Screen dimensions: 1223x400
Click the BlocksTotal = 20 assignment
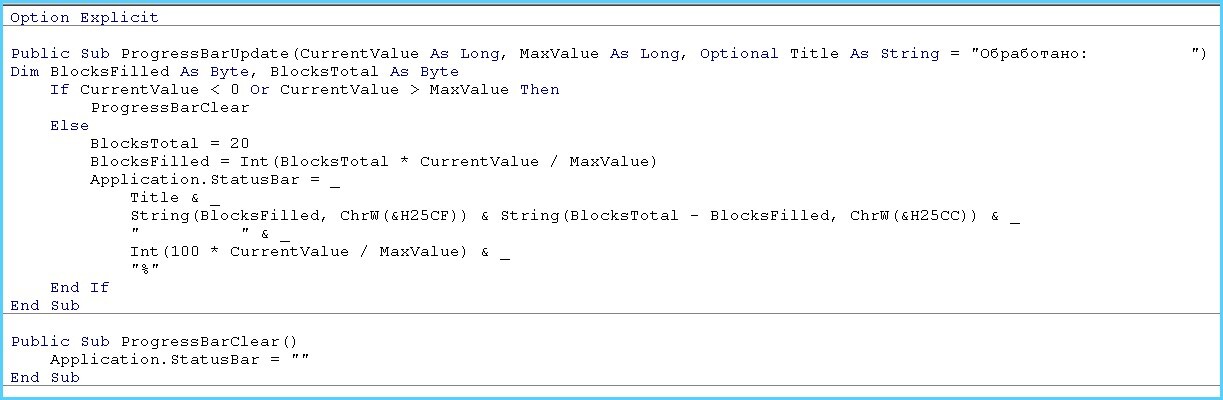click(170, 144)
